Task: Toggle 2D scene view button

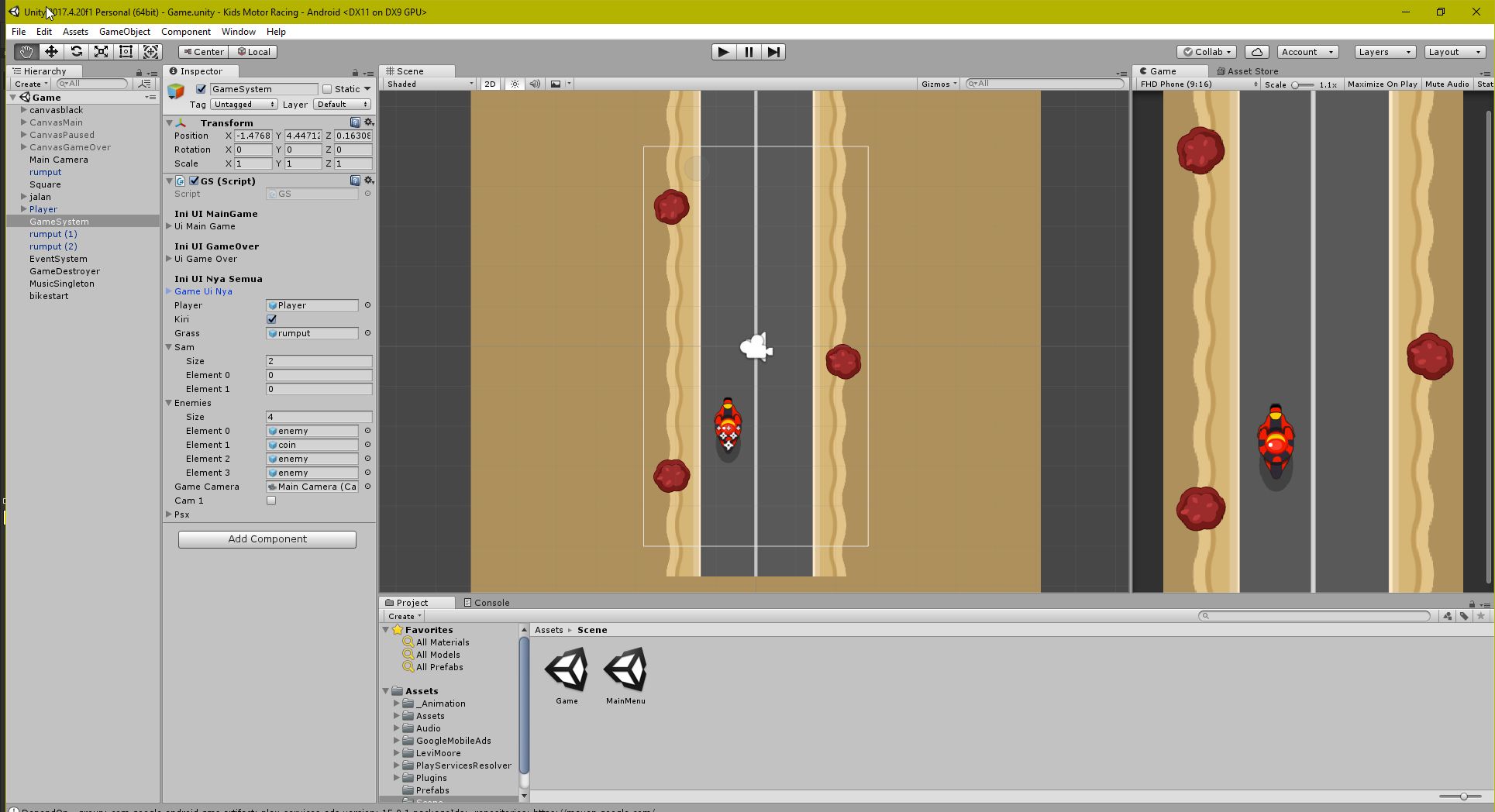Action: point(490,84)
